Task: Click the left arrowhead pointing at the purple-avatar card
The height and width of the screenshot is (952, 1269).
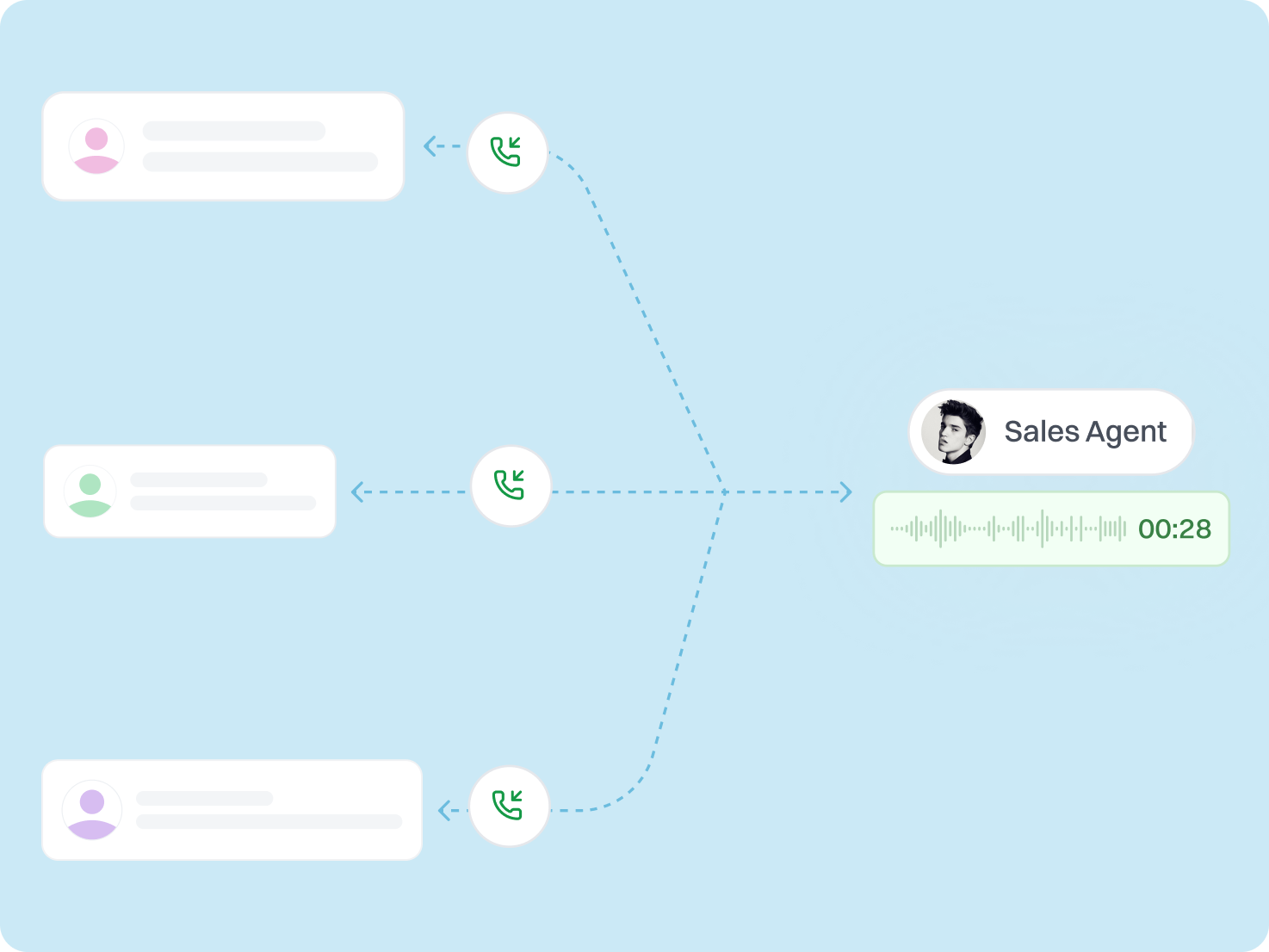Action: [x=444, y=810]
